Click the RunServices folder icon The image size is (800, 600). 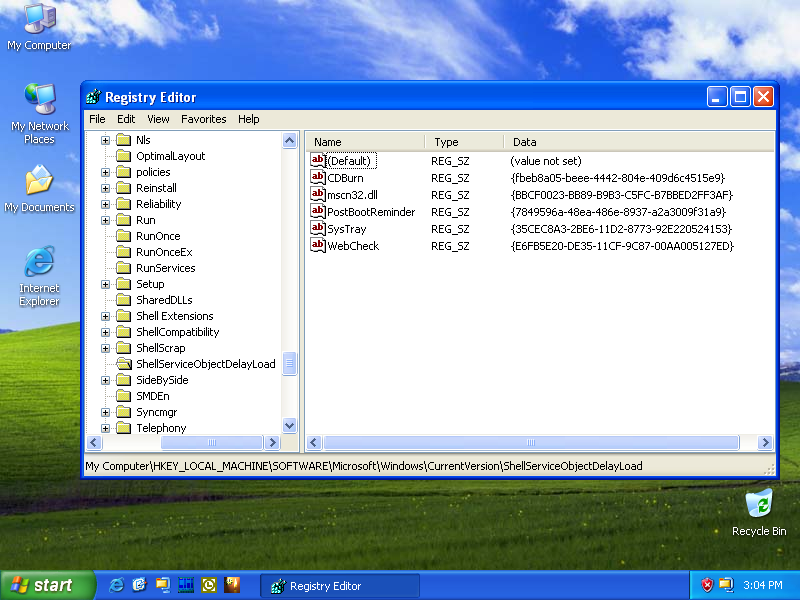pos(123,268)
